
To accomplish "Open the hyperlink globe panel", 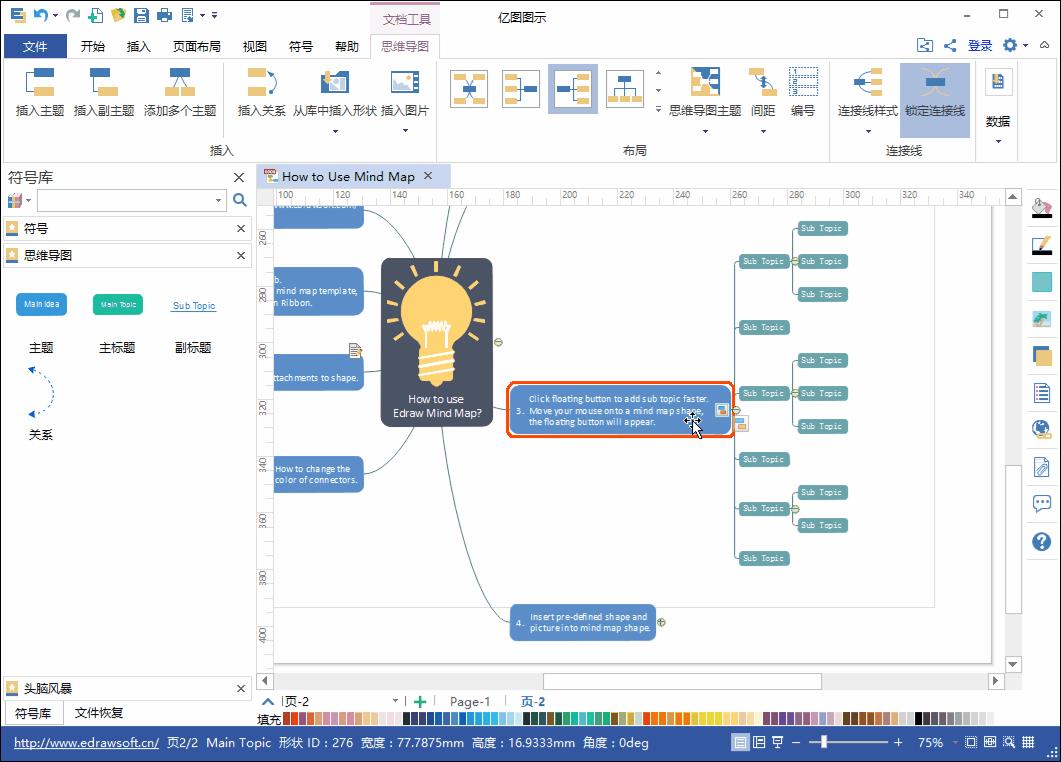I will 1041,429.
